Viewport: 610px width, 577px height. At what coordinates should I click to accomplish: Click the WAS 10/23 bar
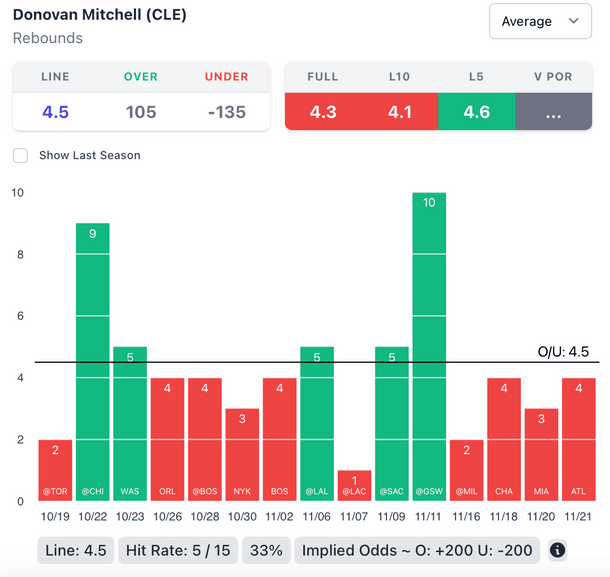click(x=130, y=423)
